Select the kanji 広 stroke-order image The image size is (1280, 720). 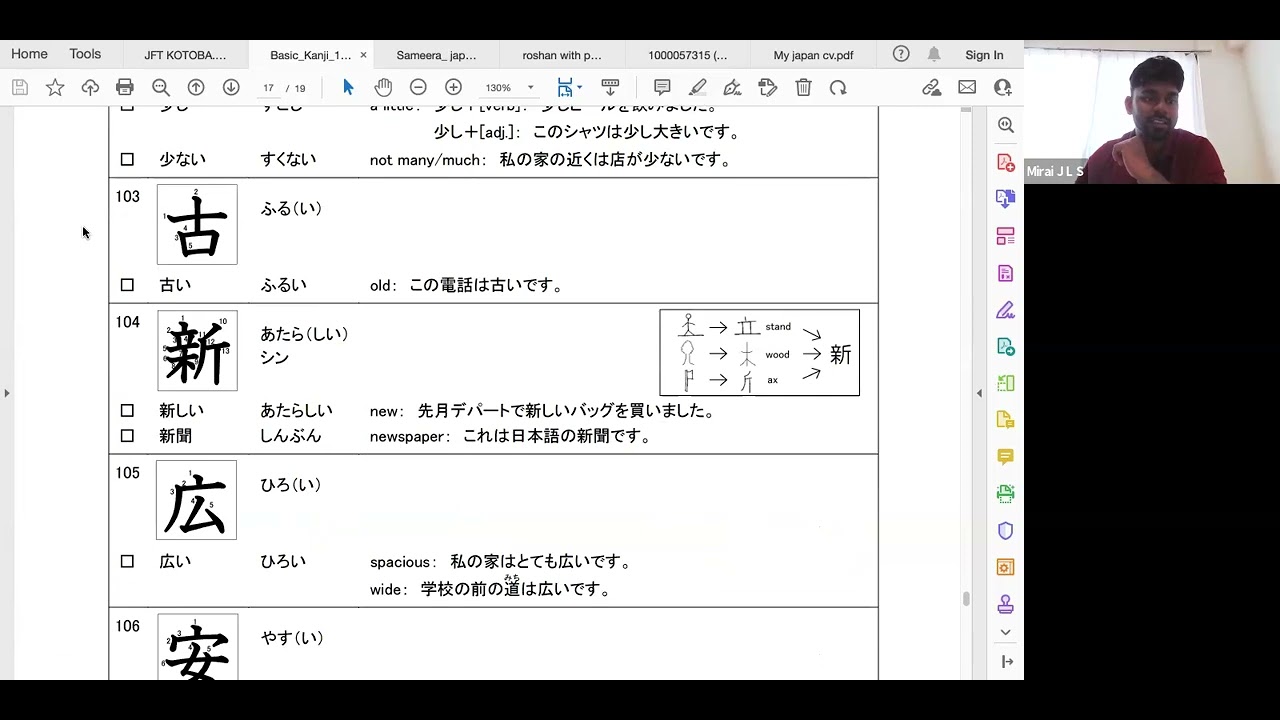[x=196, y=500]
